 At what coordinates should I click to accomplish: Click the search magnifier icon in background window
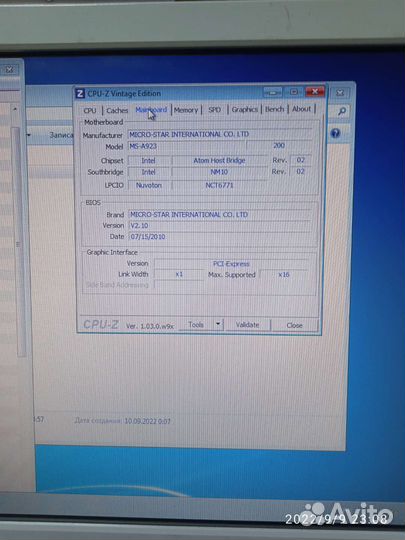[x=342, y=111]
